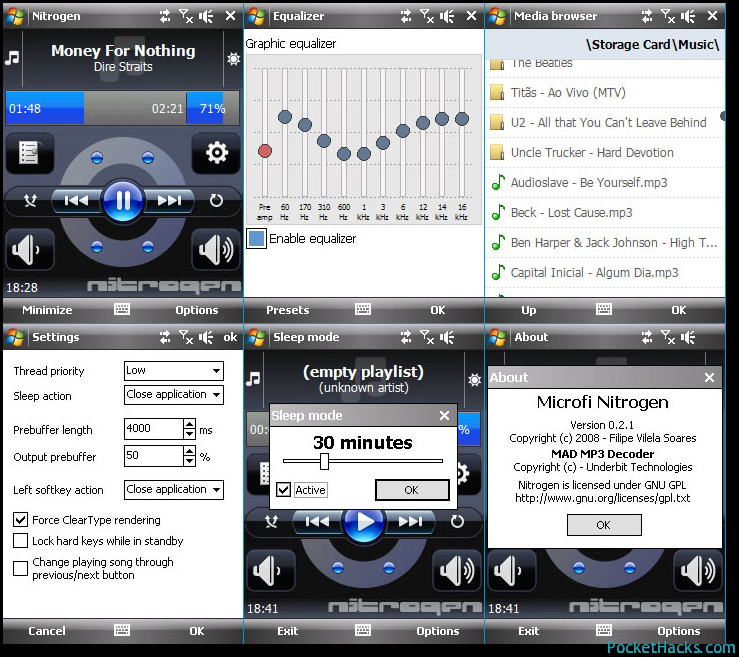Click the Prebuffer length field showing 4000
This screenshot has height=657, width=739.
coord(154,429)
